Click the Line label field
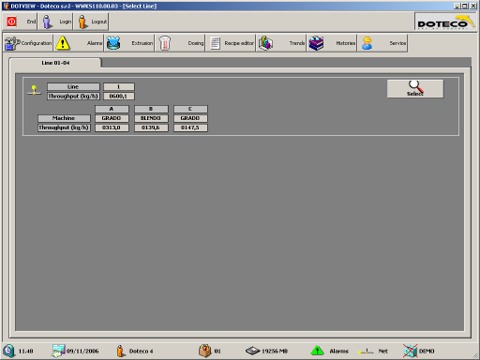This screenshot has height=360, width=480. pyautogui.click(x=73, y=87)
